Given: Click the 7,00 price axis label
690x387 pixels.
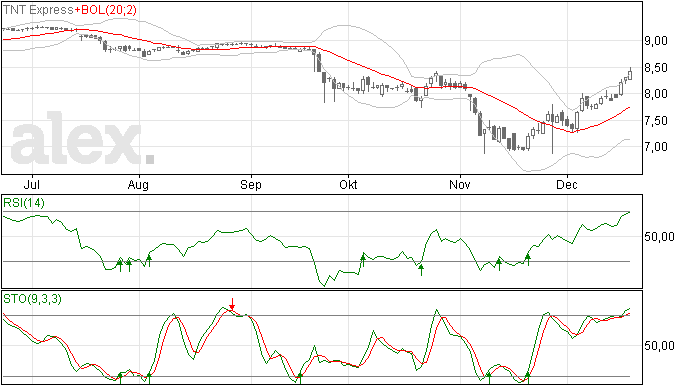Looking at the screenshot, I should coord(656,147).
